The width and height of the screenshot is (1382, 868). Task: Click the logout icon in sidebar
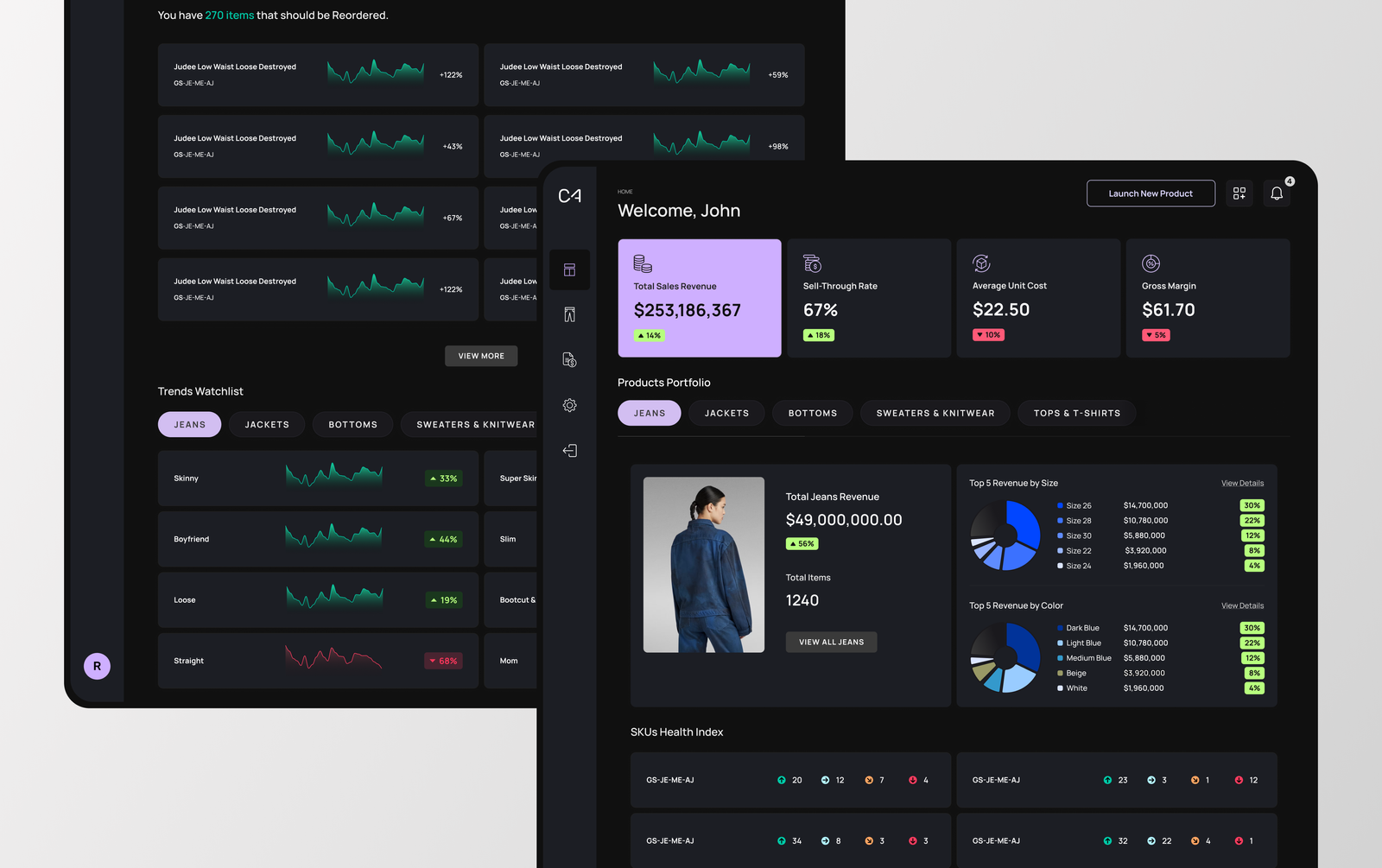[x=569, y=451]
